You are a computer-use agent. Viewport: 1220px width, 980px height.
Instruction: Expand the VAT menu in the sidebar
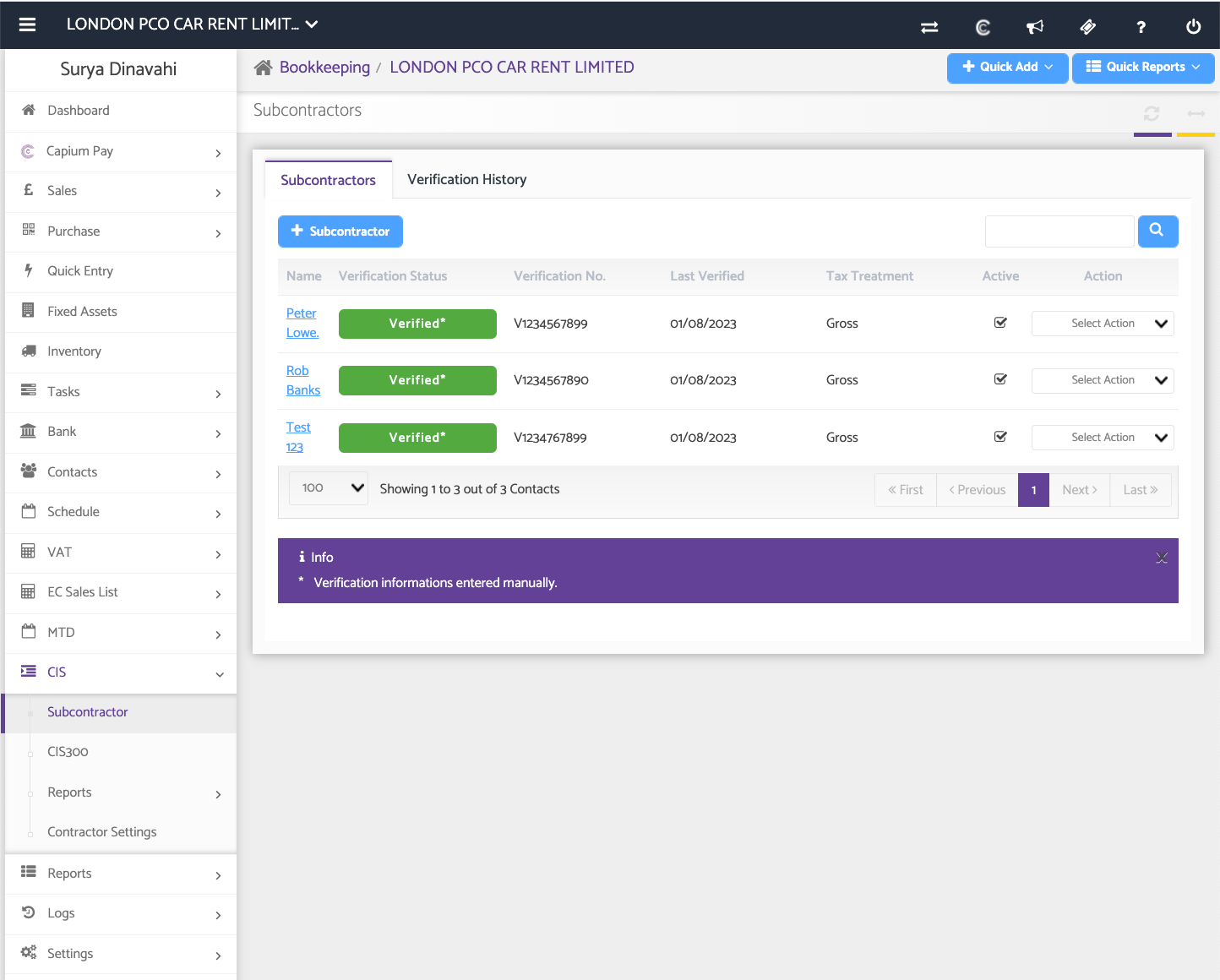121,553
